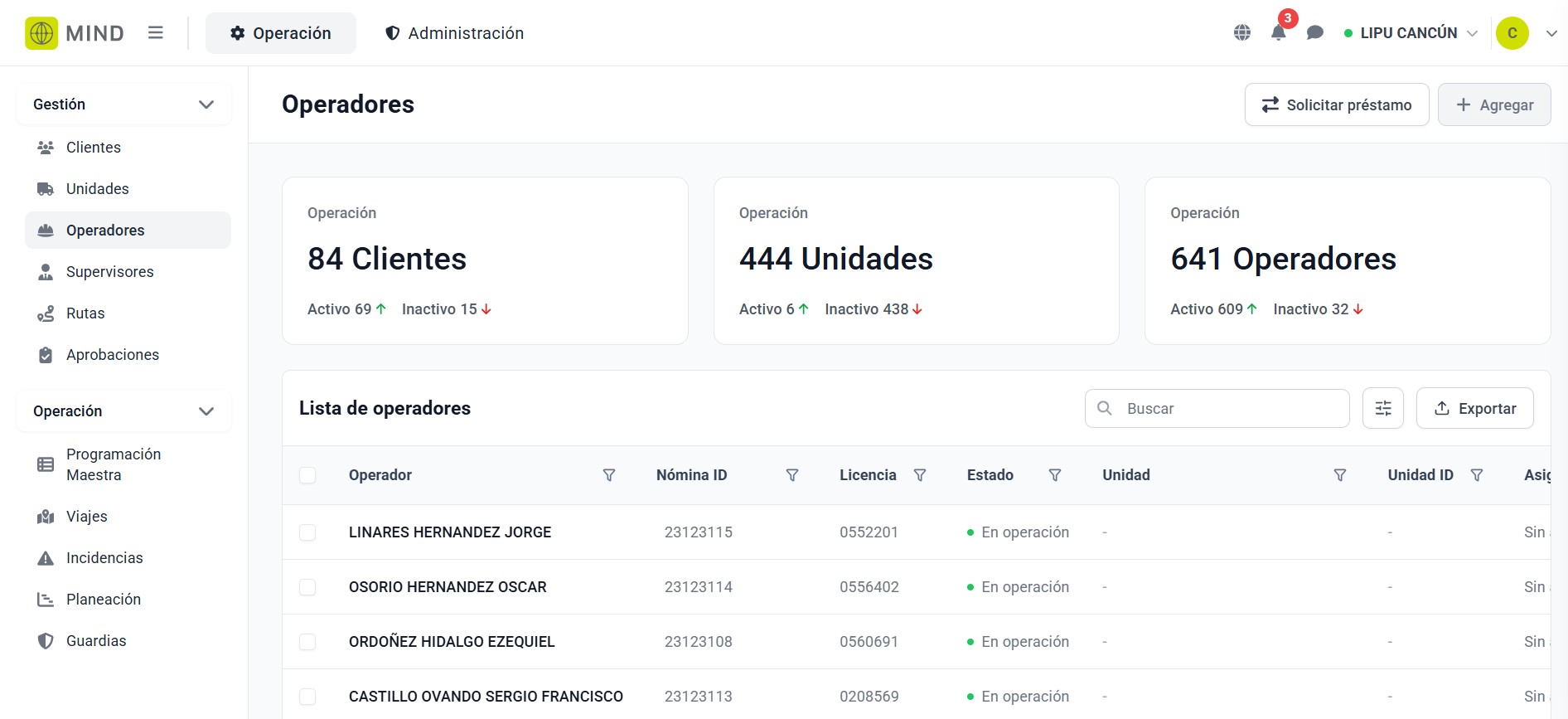Check the LINARES HERNANDEZ JORGE row
The height and width of the screenshot is (719, 1568).
(307, 532)
